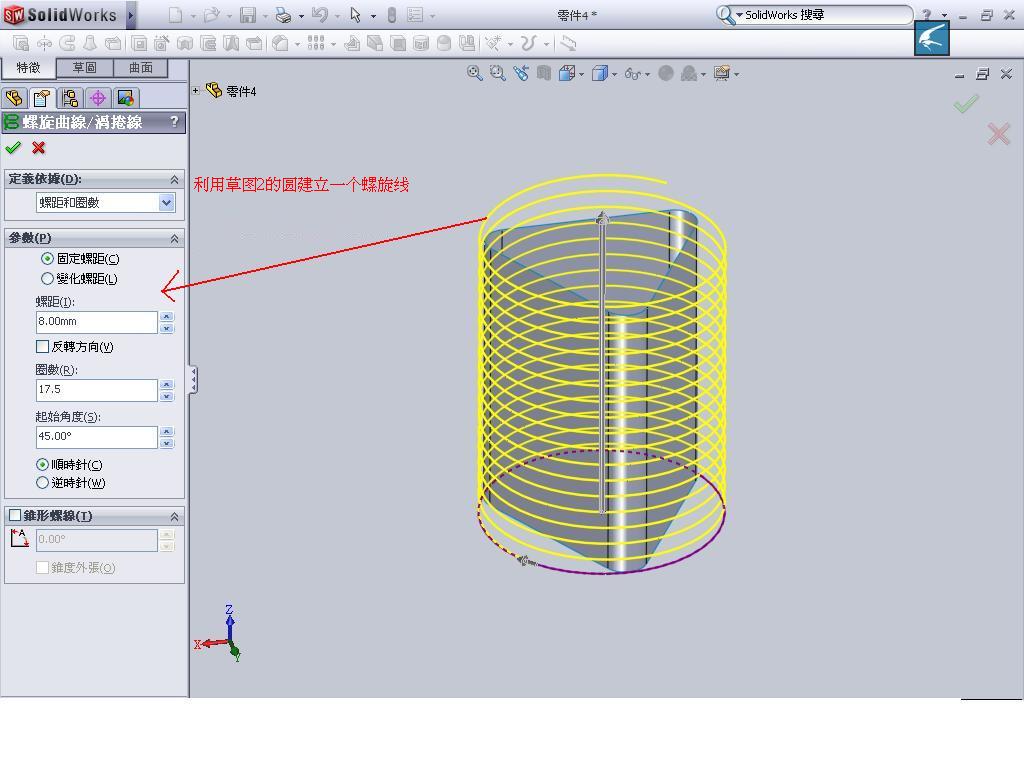Click the Save icon in title toolbar

click(x=248, y=14)
